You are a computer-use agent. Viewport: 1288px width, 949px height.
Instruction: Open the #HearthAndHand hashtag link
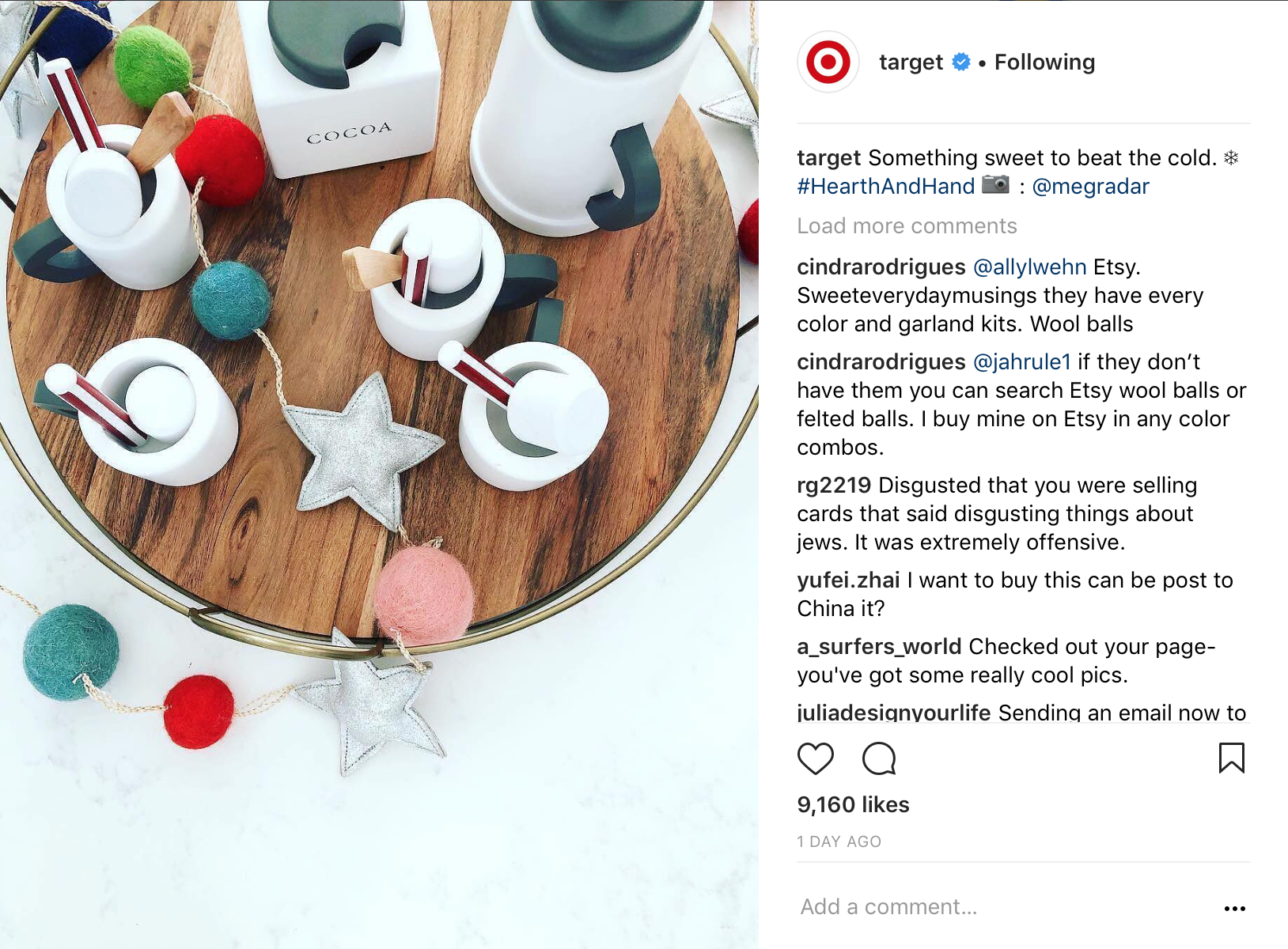tap(886, 187)
